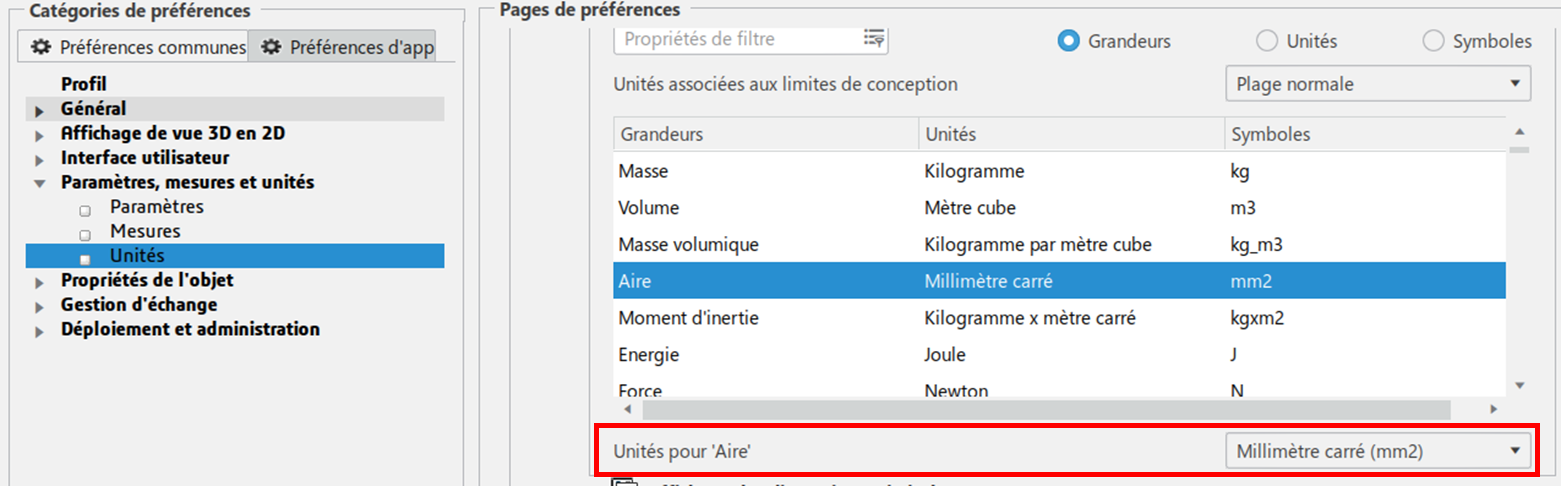Image resolution: width=1561 pixels, height=486 pixels.
Task: Select the Grandeurs radio button
Action: point(1069,41)
